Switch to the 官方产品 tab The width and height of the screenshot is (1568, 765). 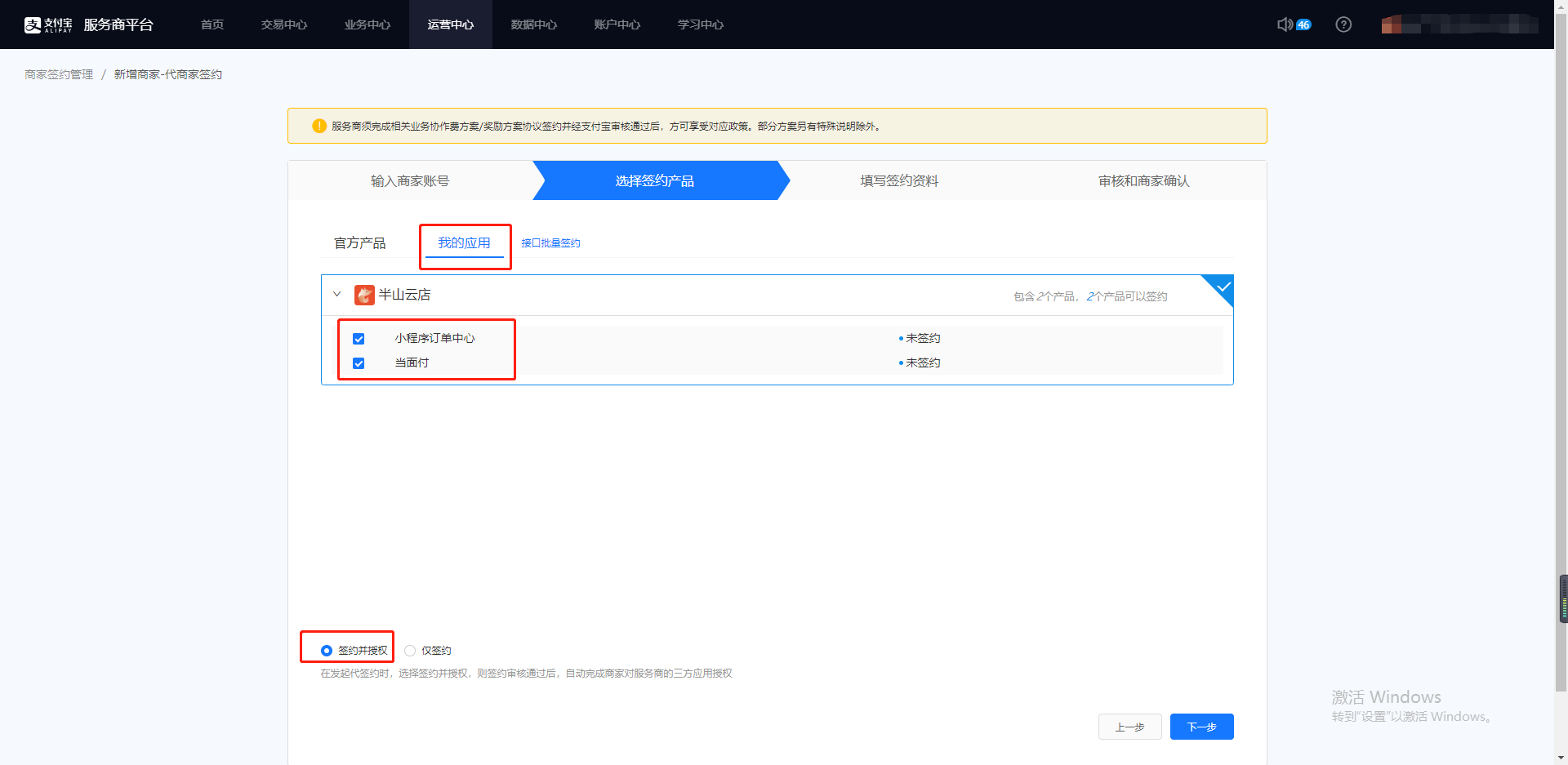359,243
